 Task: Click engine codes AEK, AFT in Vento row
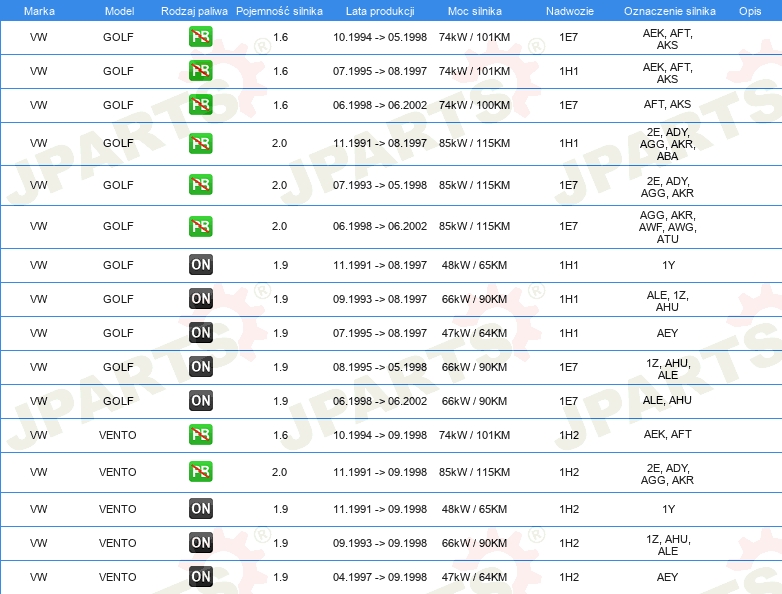point(667,434)
